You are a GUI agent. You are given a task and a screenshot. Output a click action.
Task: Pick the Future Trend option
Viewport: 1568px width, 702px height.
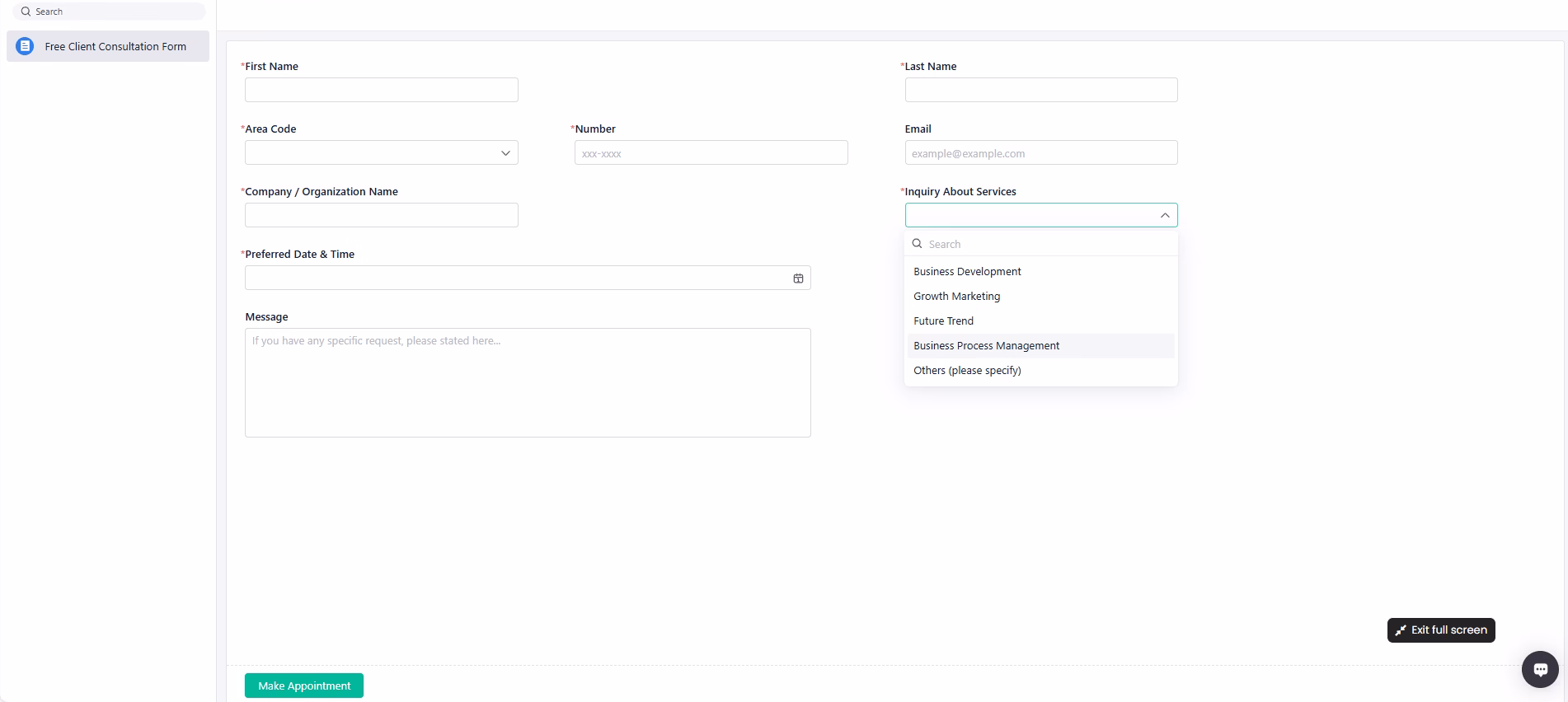click(943, 321)
